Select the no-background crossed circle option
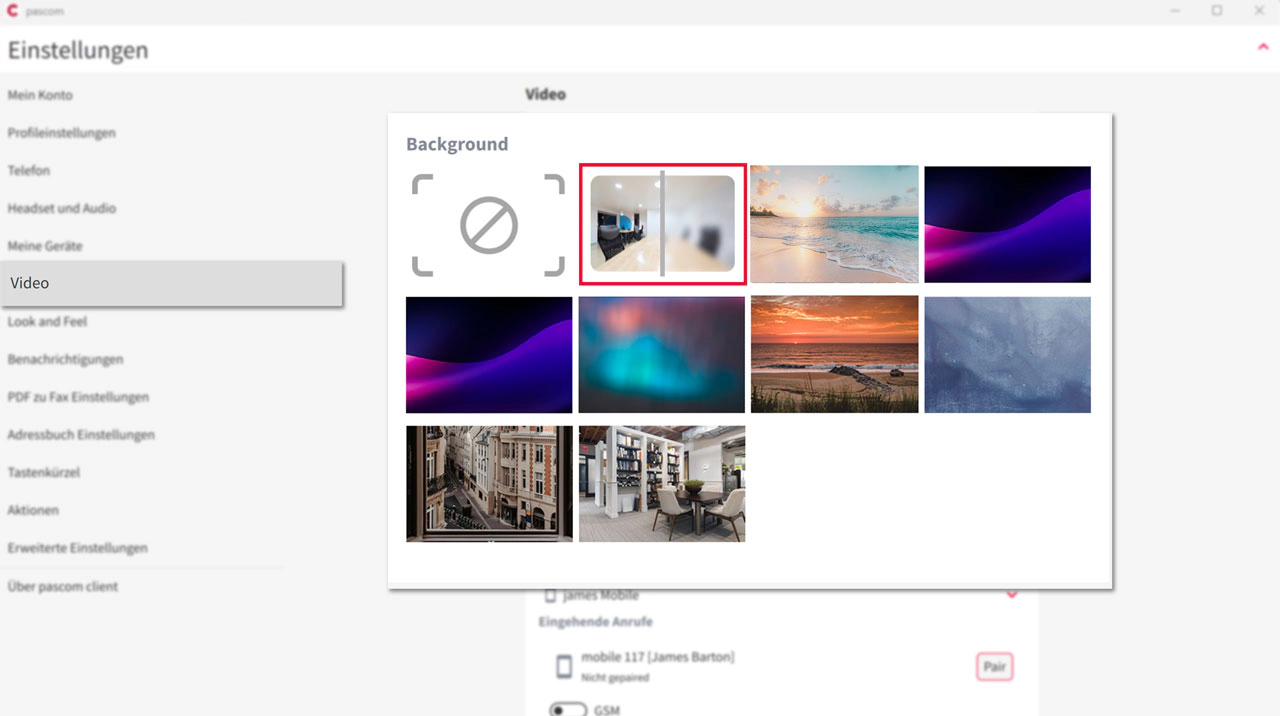Image resolution: width=1280 pixels, height=716 pixels. (x=489, y=225)
